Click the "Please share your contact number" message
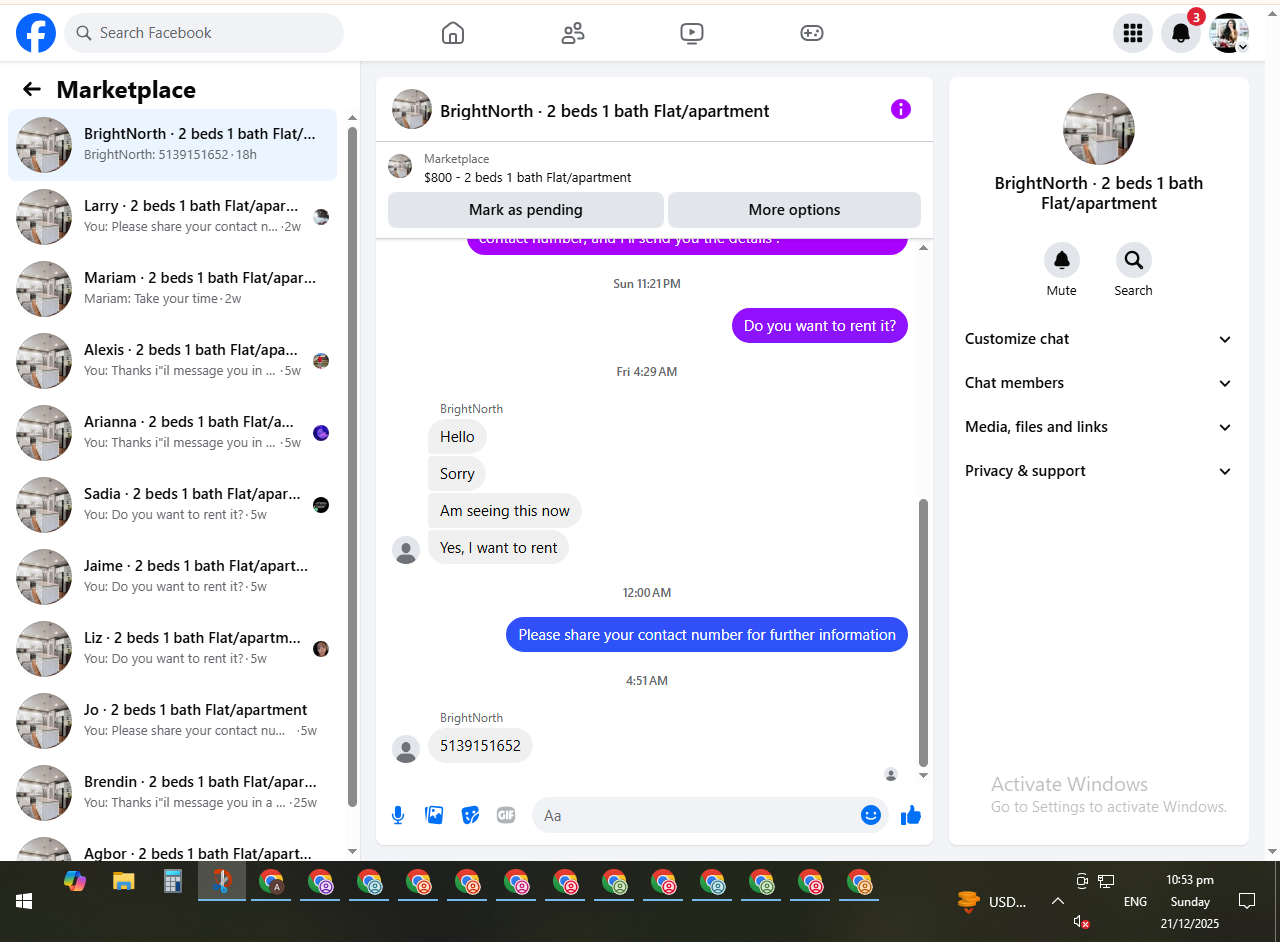This screenshot has width=1280, height=942. pos(707,635)
